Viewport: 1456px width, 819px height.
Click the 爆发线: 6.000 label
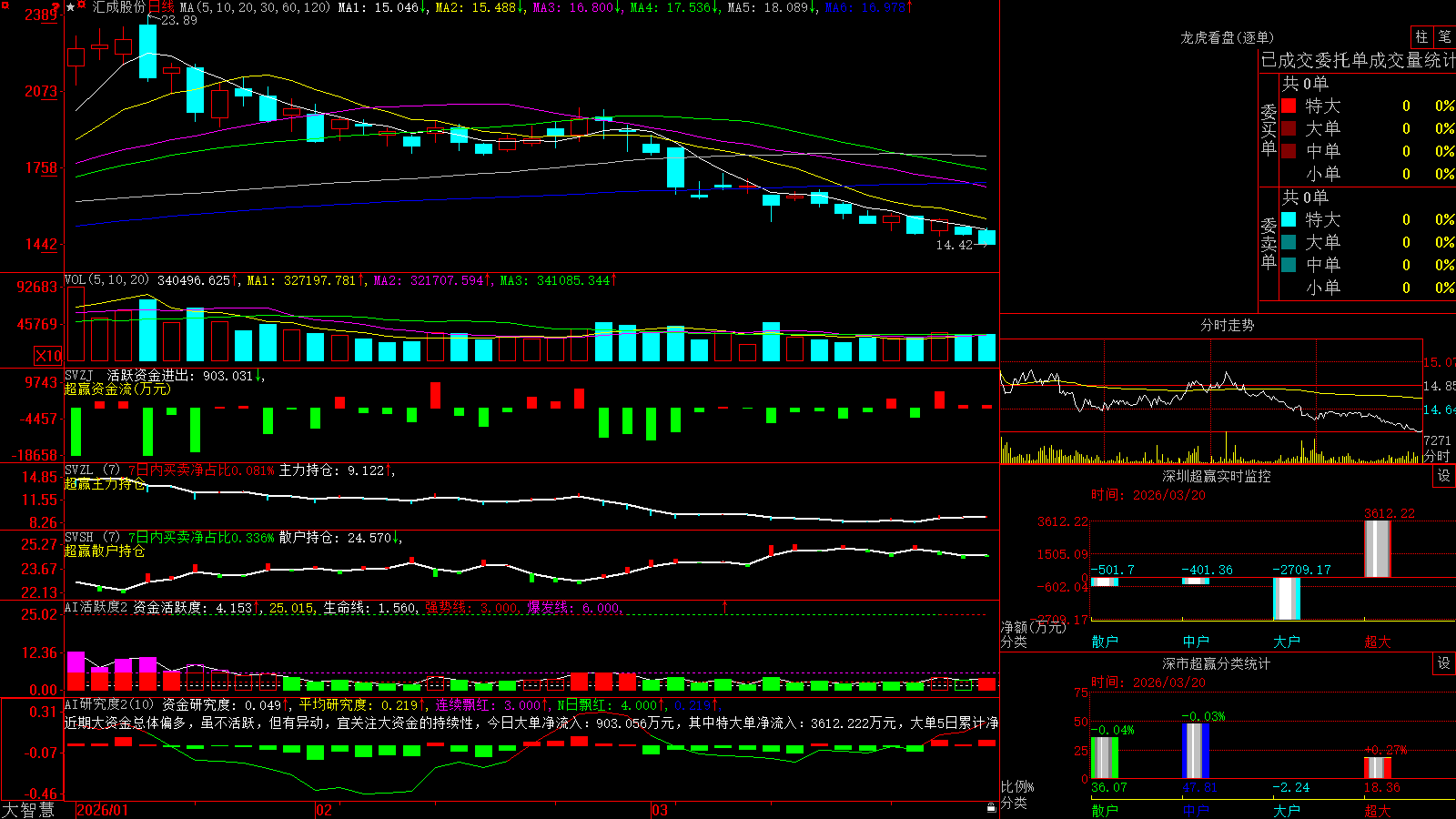pos(575,608)
